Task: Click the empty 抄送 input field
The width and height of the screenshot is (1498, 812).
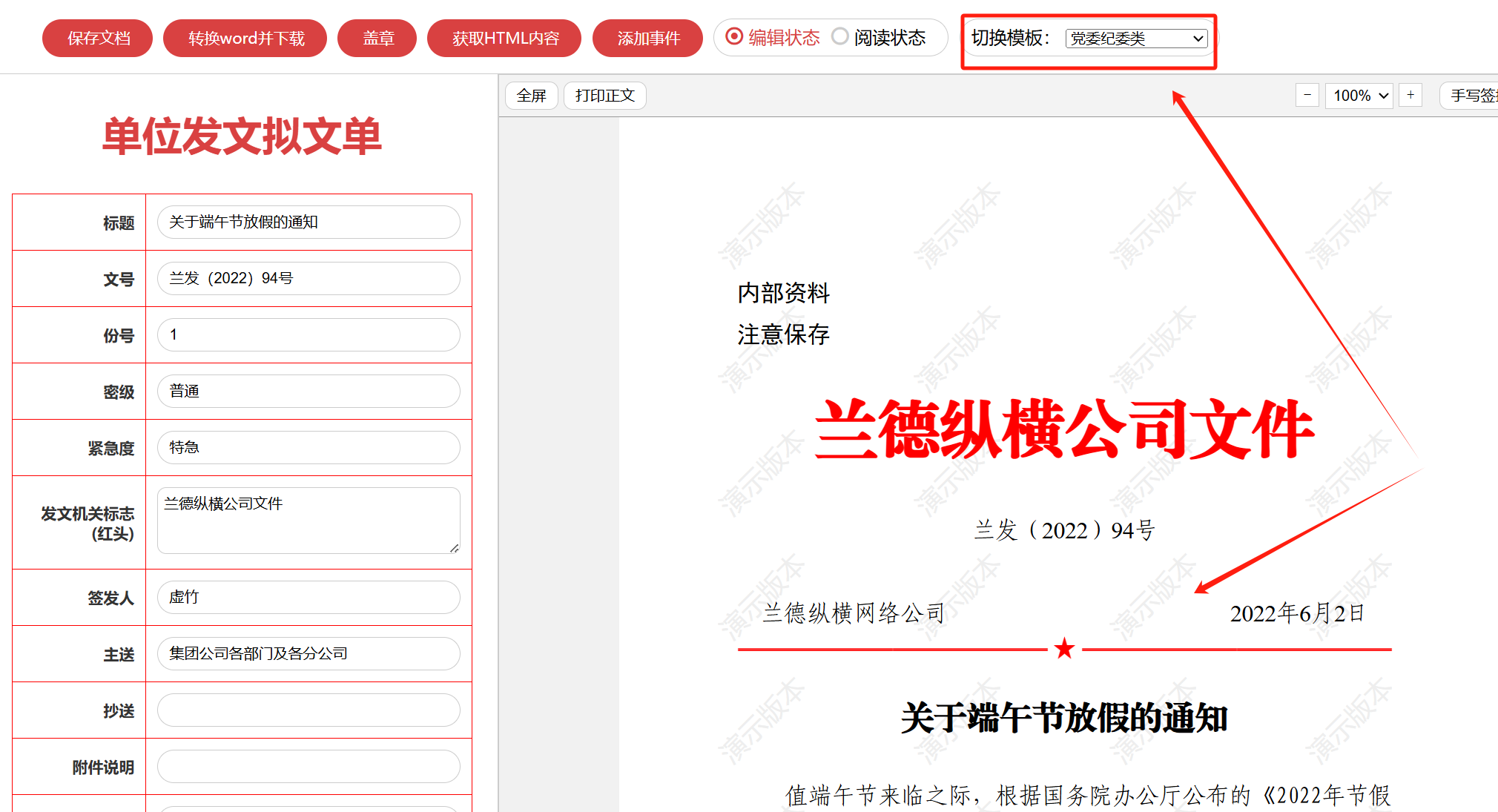Action: [308, 710]
